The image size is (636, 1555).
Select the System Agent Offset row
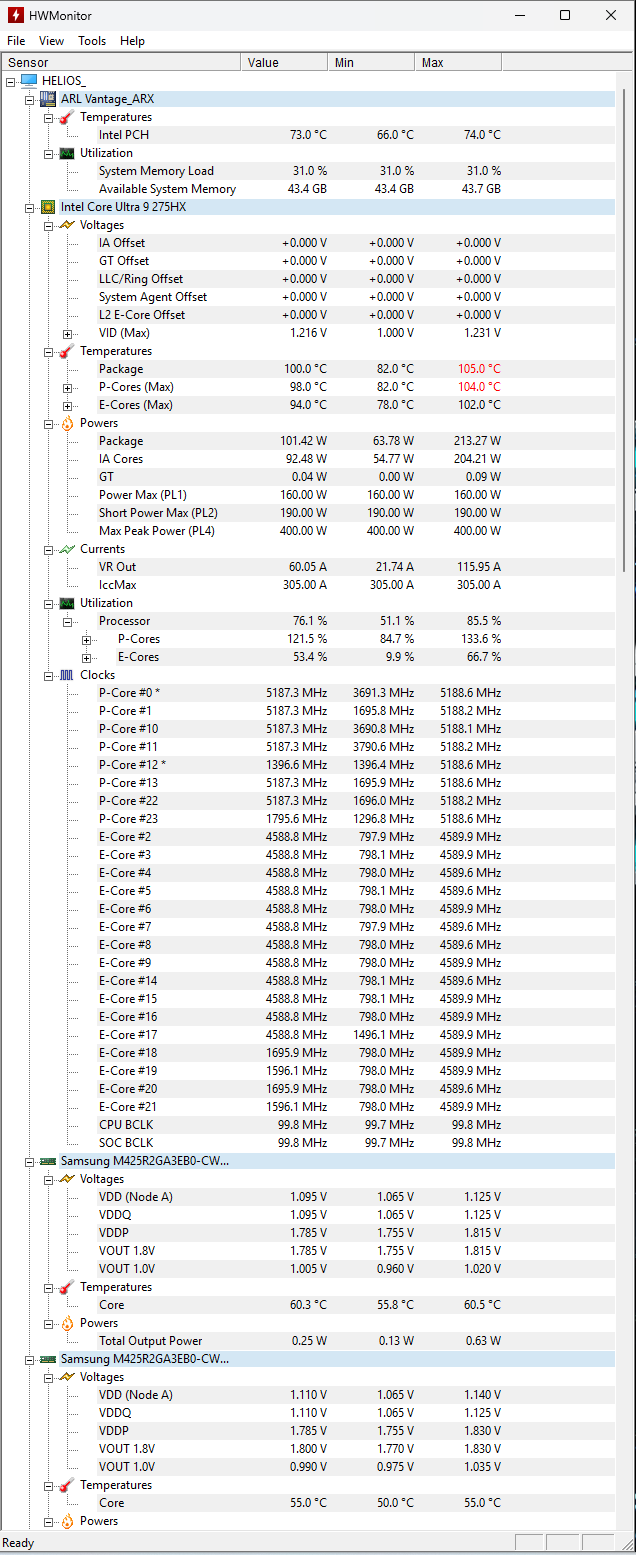point(308,297)
